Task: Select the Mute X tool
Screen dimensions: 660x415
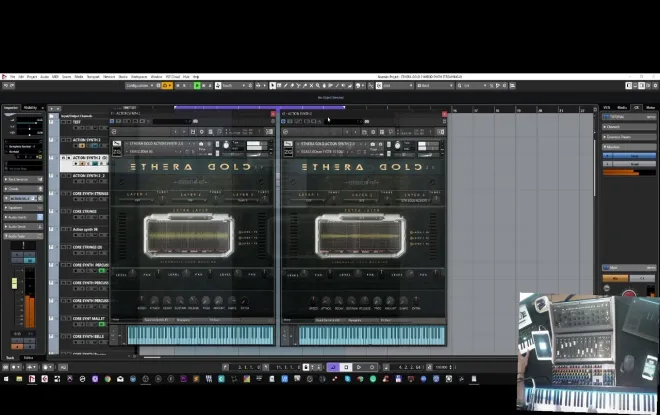Action: coord(311,85)
